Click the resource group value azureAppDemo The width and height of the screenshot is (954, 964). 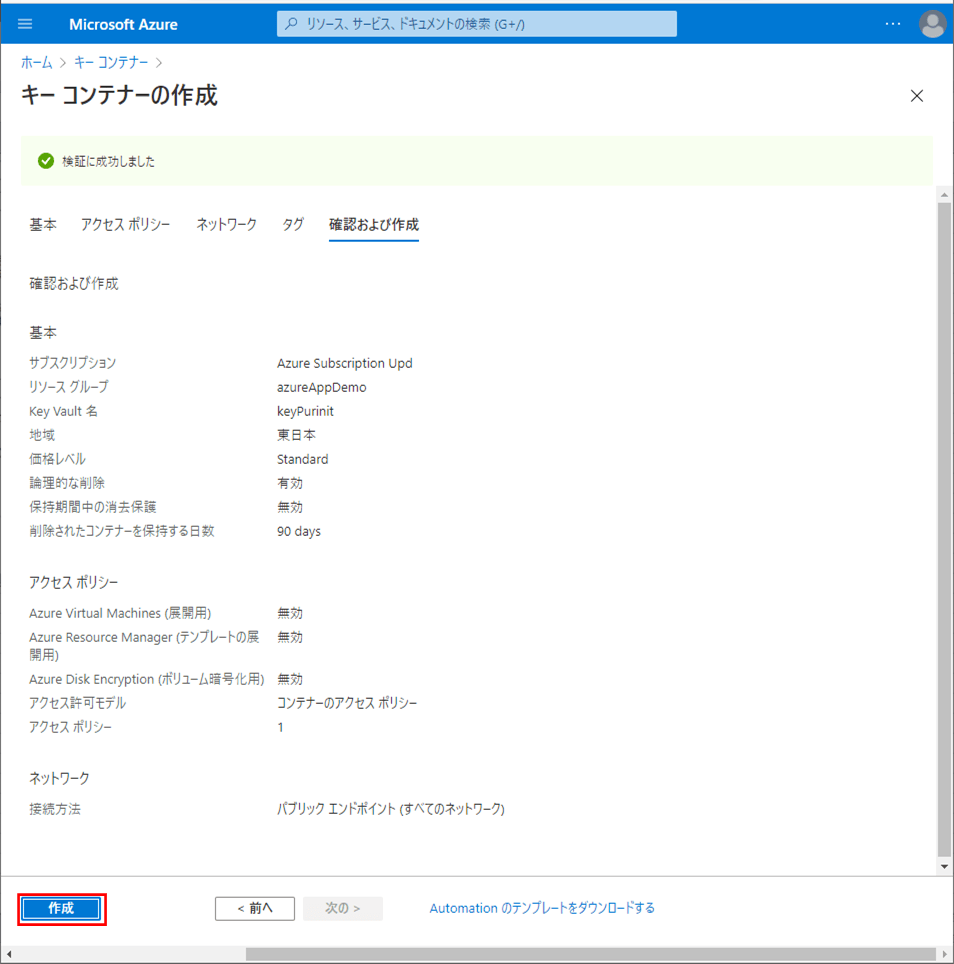321,387
